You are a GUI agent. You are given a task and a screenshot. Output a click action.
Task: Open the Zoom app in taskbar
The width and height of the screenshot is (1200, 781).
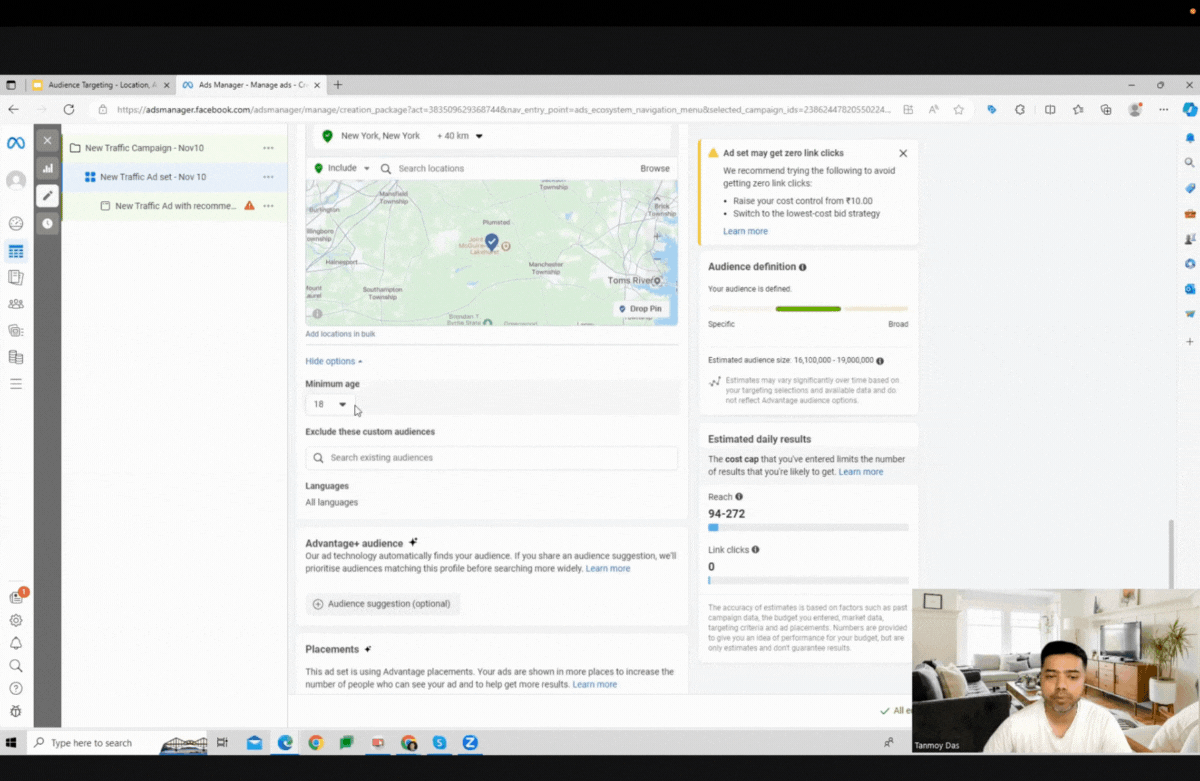(x=470, y=743)
